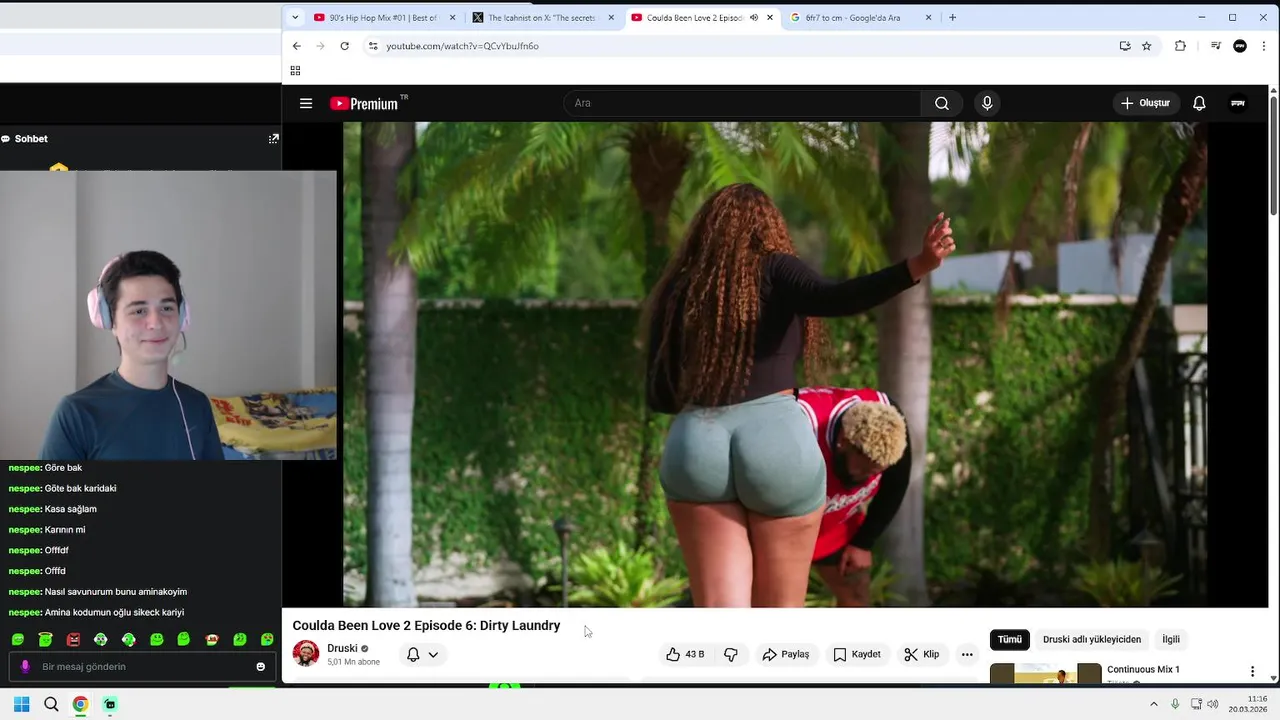The image size is (1280, 720).
Task: Open Chrome profile avatar in toolbar
Action: click(1240, 46)
